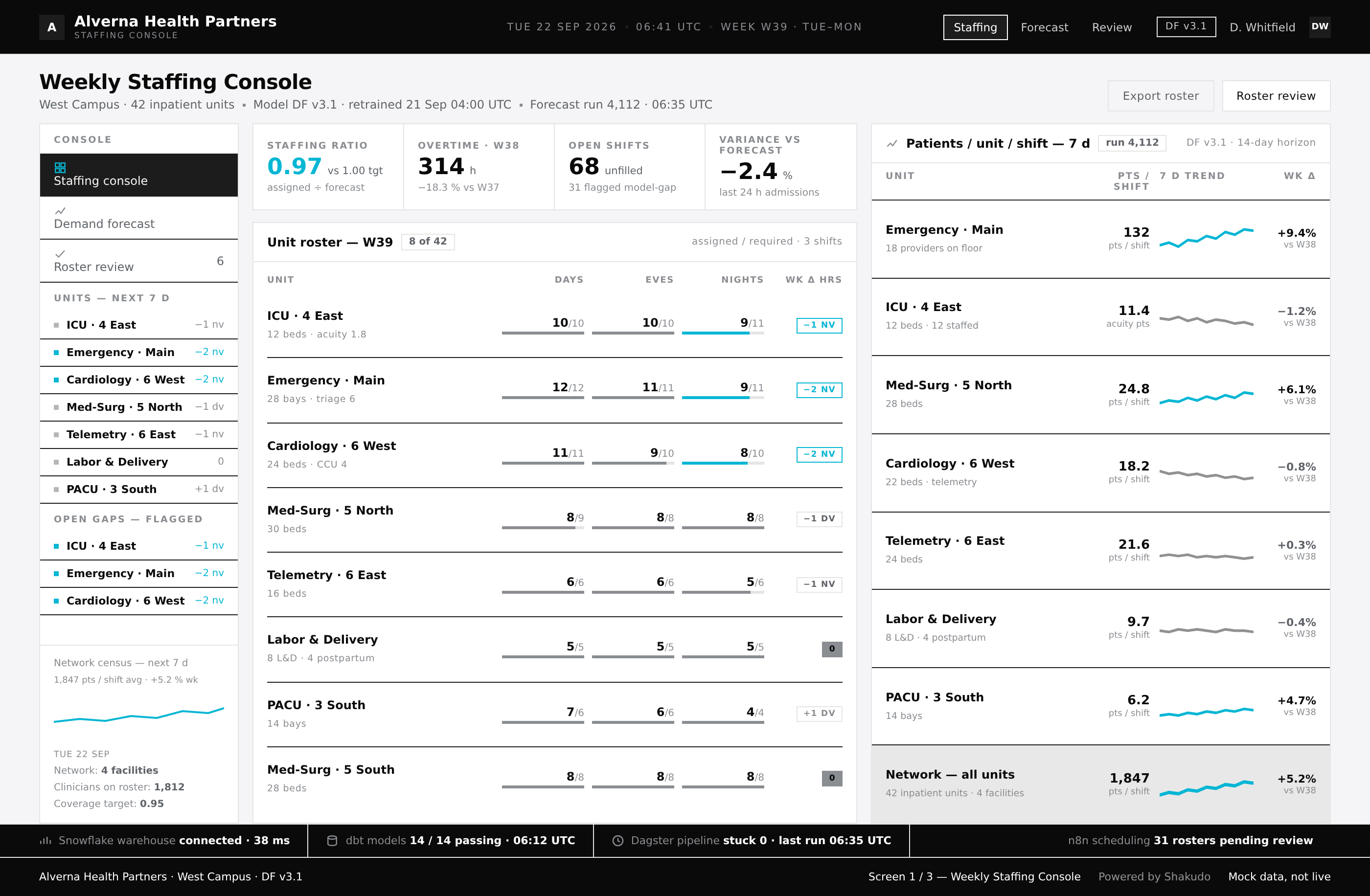Click the Alverna 'A' logo icon
Screen dimensions: 1370x896
click(x=52, y=27)
